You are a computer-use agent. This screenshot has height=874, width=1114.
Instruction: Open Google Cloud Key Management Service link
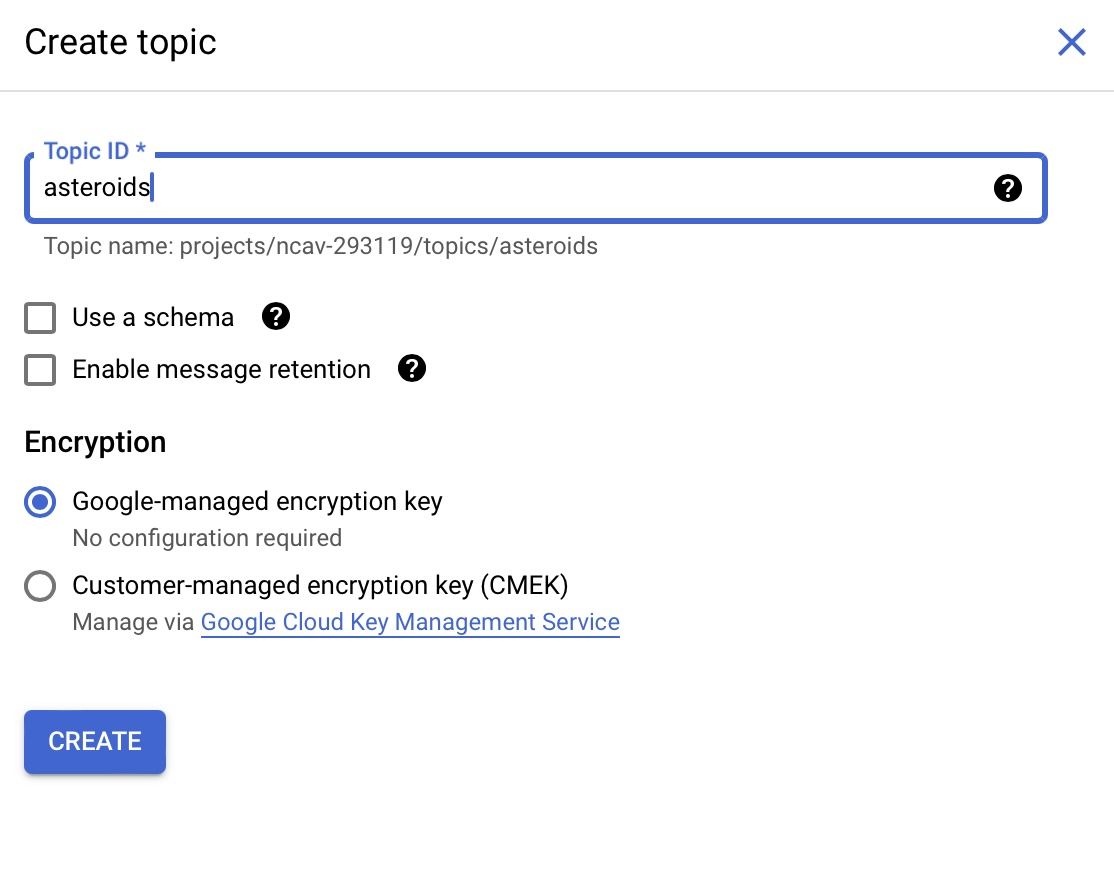(410, 622)
